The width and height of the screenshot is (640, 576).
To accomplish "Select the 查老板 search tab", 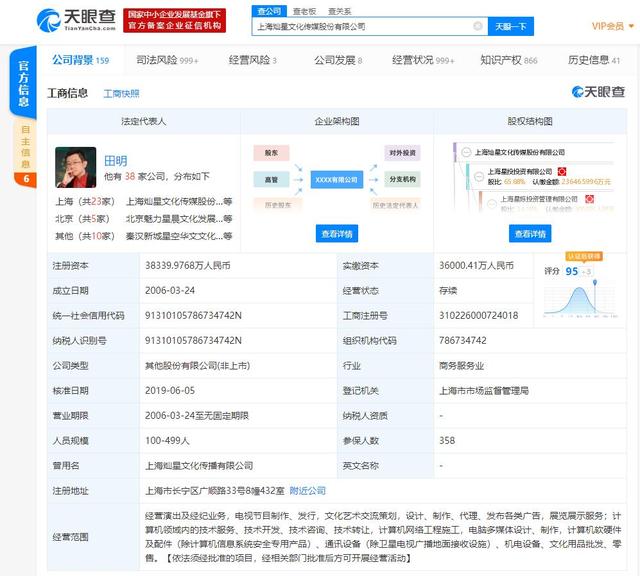I will 304,11.
